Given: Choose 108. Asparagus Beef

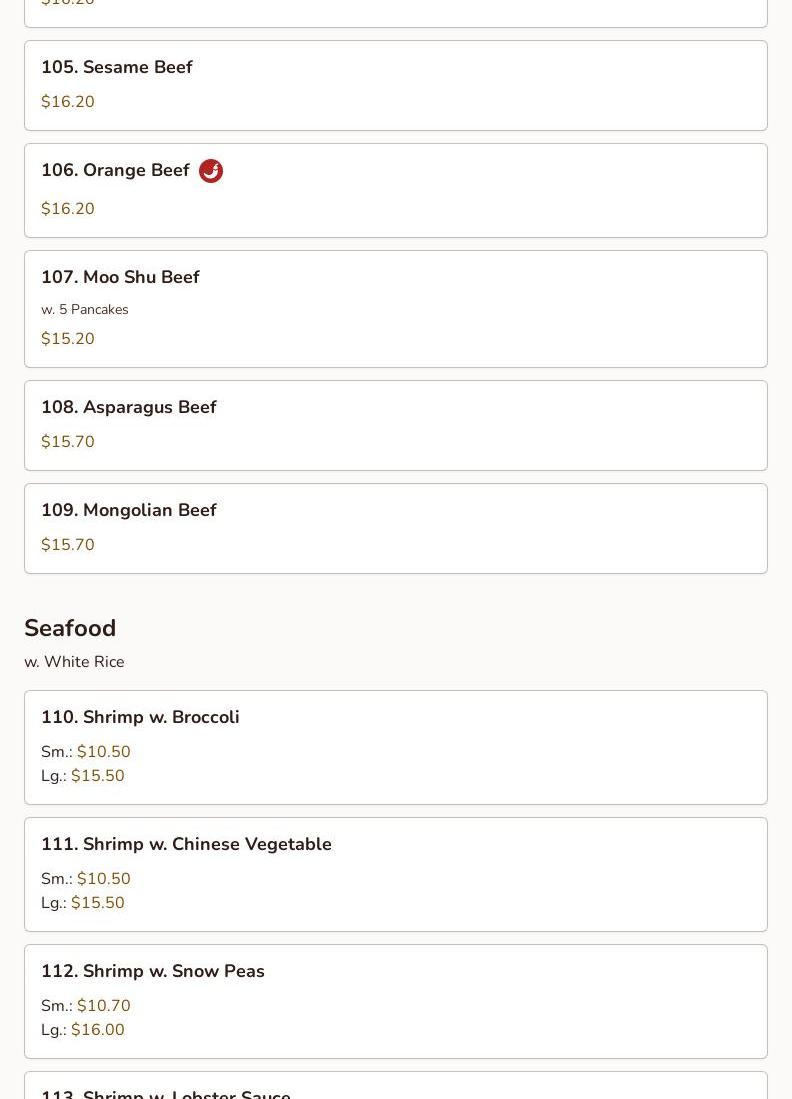Looking at the screenshot, I should coord(129,408).
